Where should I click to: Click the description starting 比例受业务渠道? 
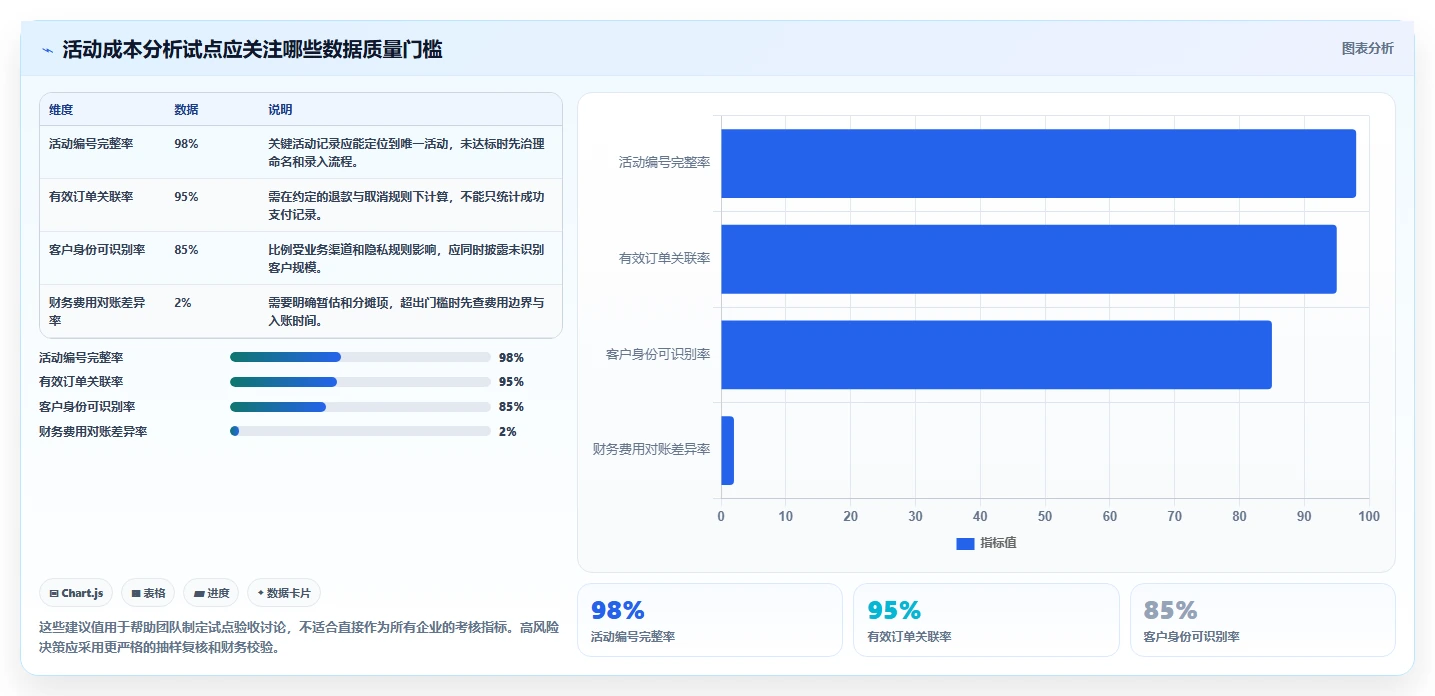(x=406, y=258)
